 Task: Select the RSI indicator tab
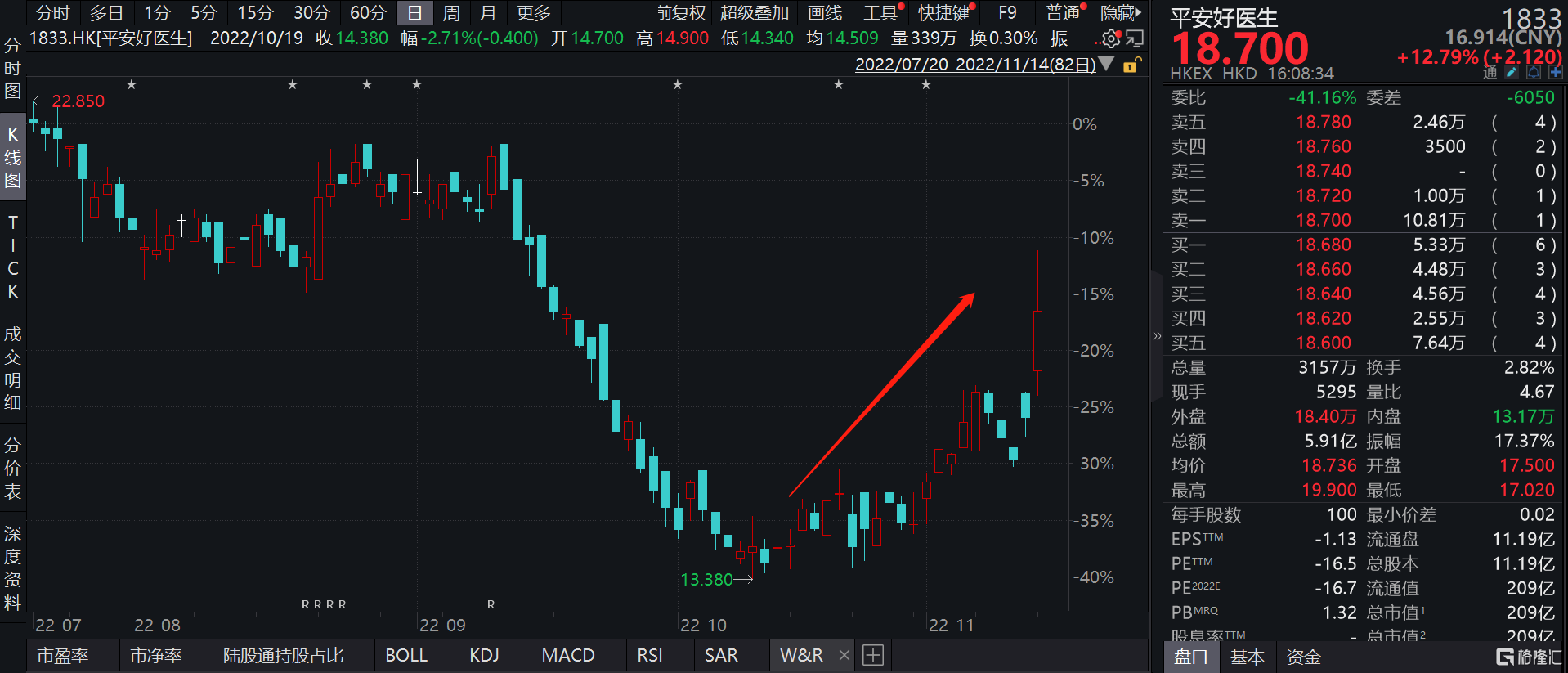point(650,655)
